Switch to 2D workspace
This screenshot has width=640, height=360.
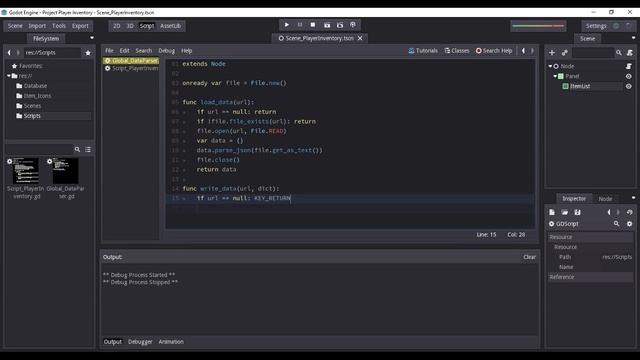[x=117, y=26]
